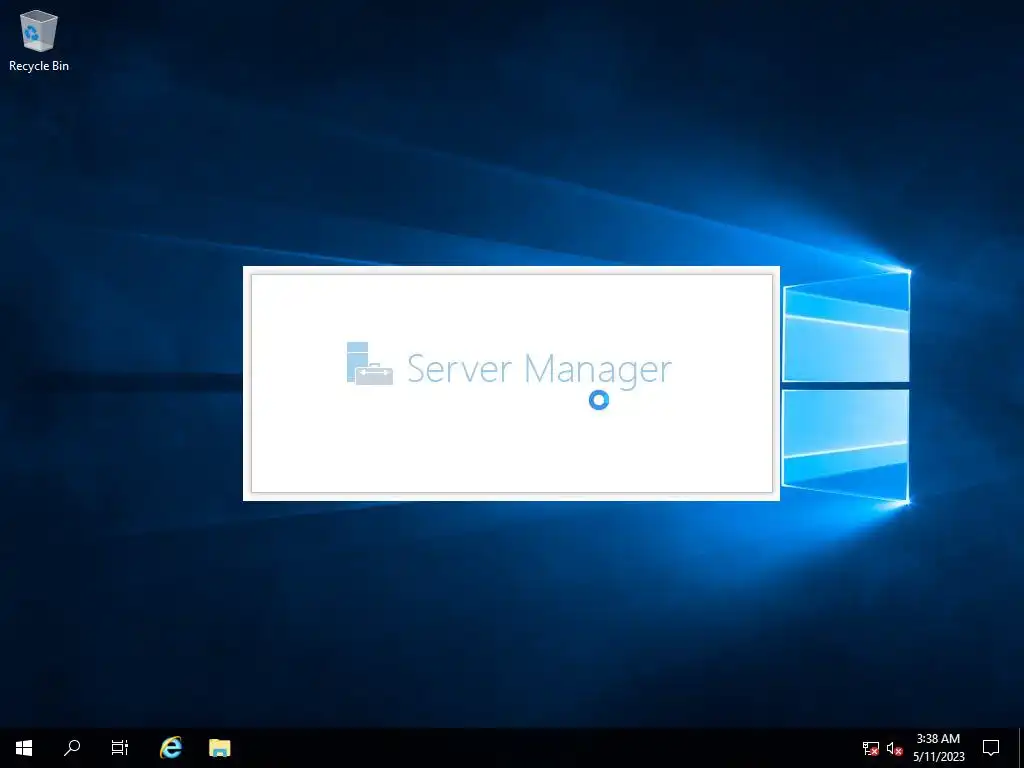Open the clock showing 3:38 AM
The height and width of the screenshot is (768, 1024).
click(x=938, y=748)
